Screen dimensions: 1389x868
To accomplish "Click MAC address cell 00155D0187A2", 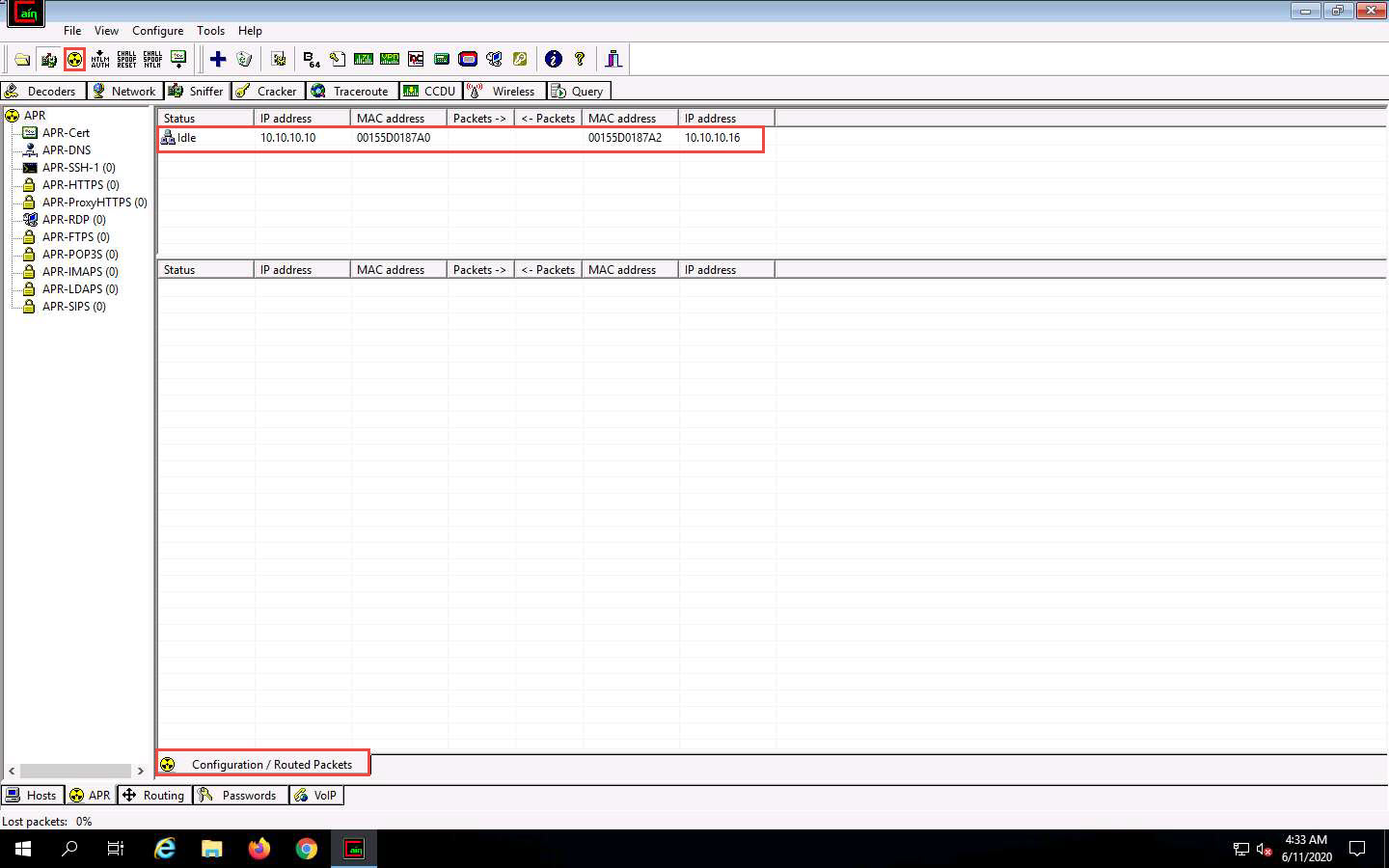I will click(x=625, y=138).
